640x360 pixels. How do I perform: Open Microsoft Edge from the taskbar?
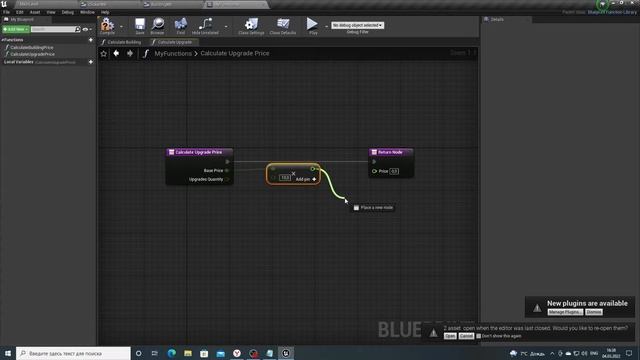[171, 353]
